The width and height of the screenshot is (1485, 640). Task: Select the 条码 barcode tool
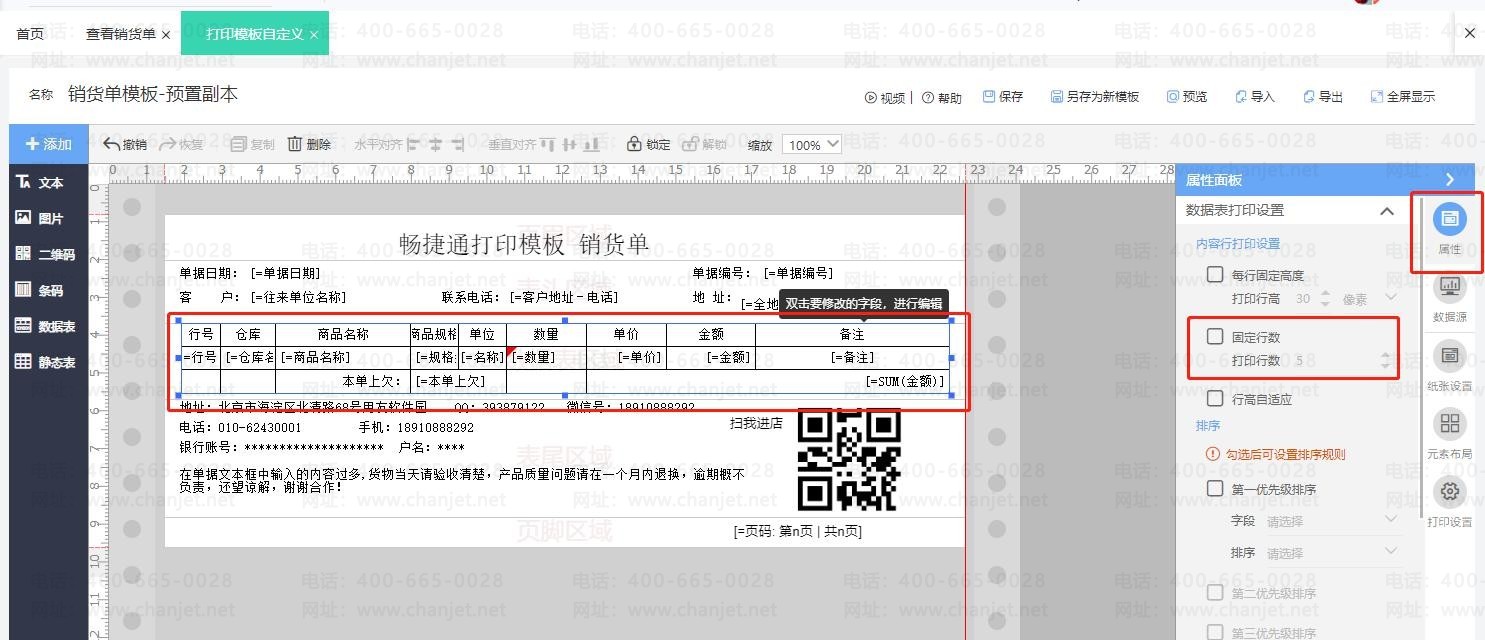pyautogui.click(x=40, y=290)
